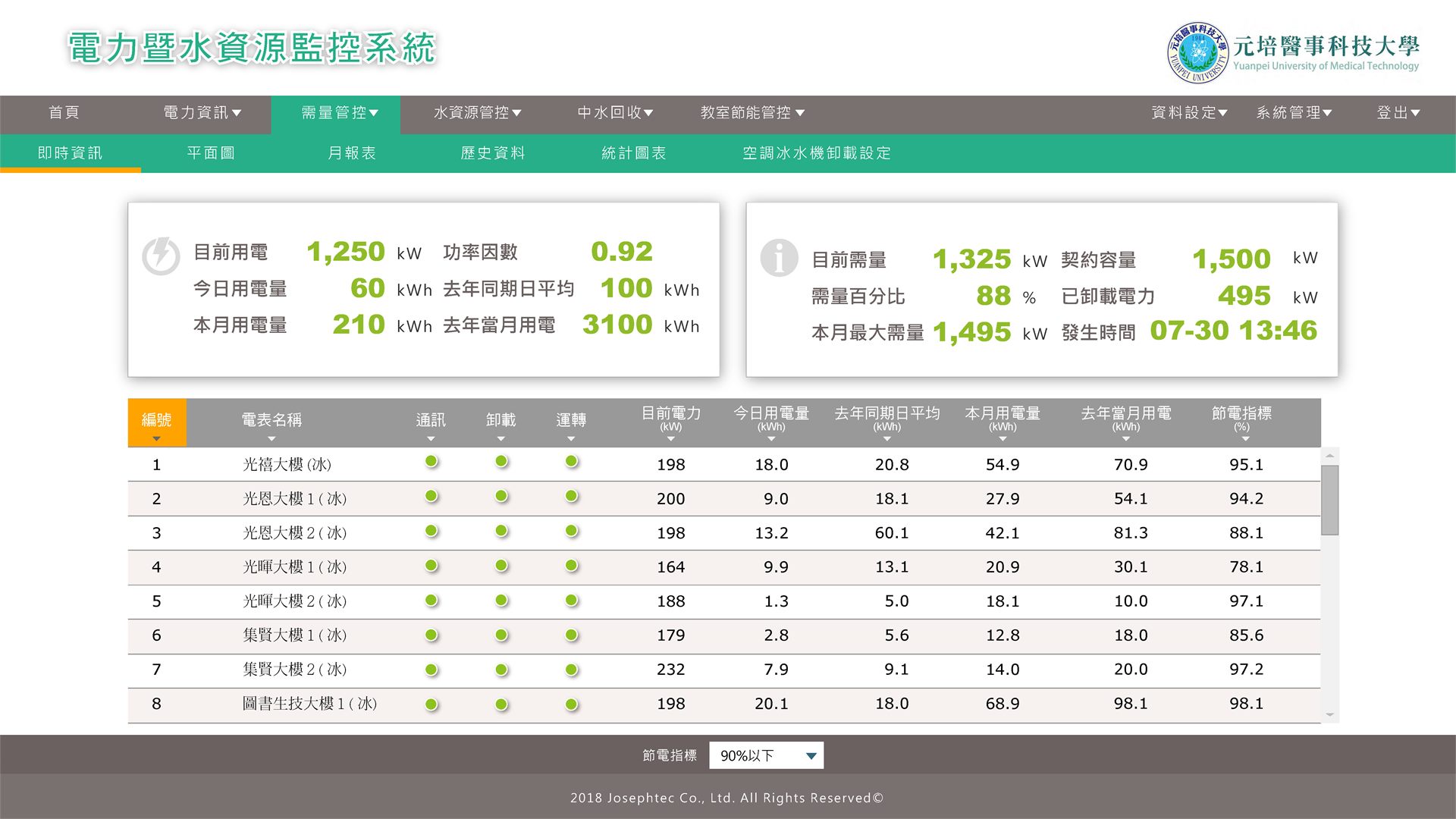Click the 運轉 status dot for 集賢大樓1(冰)
The height and width of the screenshot is (819, 1456).
click(x=572, y=635)
